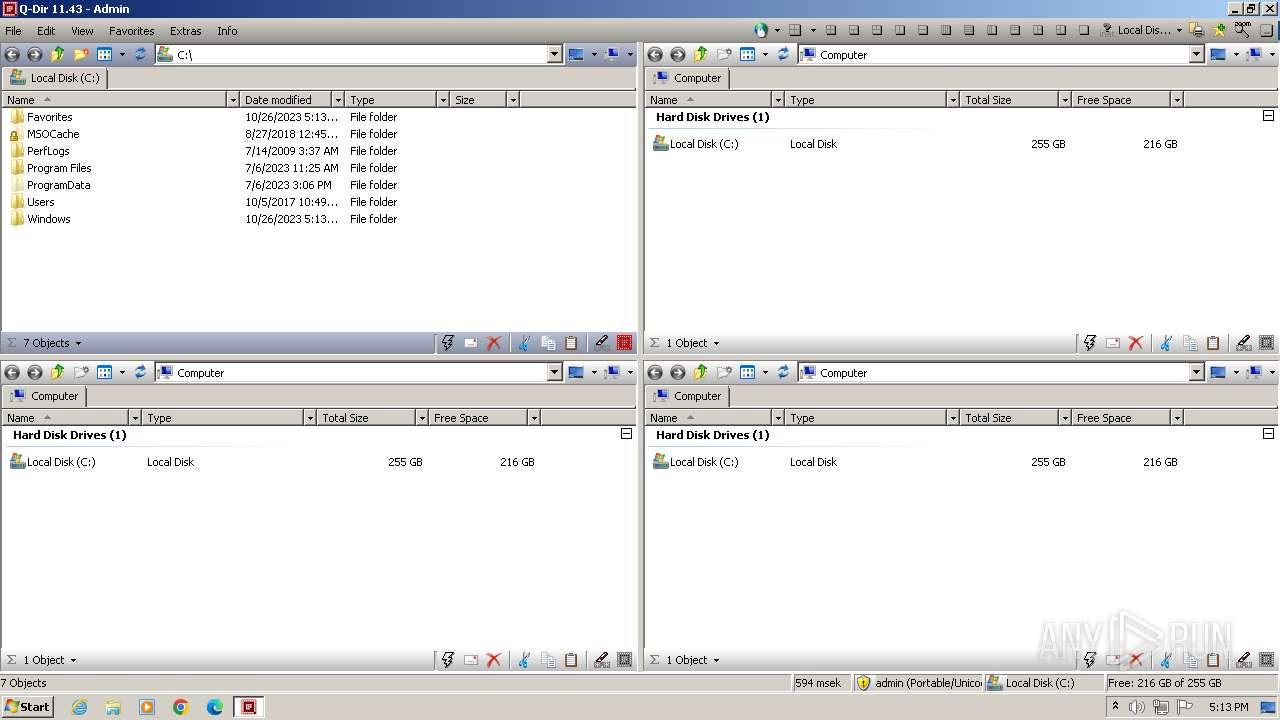The height and width of the screenshot is (720, 1280).
Task: Click the Cut scissors icon in the C:\ pane
Action: [x=524, y=343]
